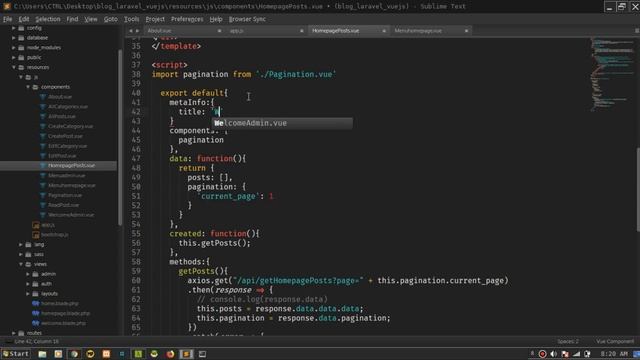Click the sidebar vertical scrollbar
Viewport: 640px width, 360px height.
[120, 137]
